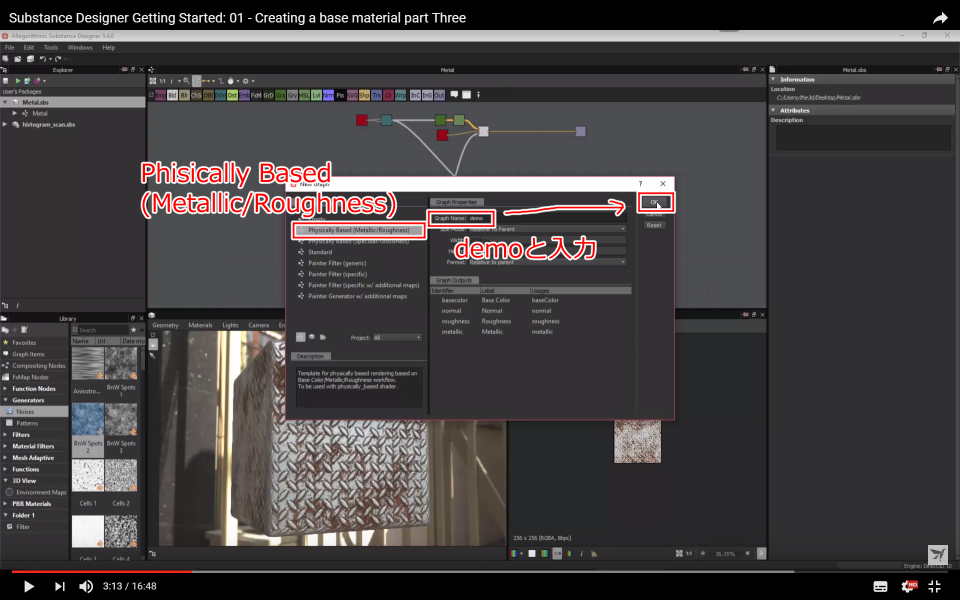Add a Grayscale Conversion (Gry) node
The image size is (960, 600).
[292, 96]
